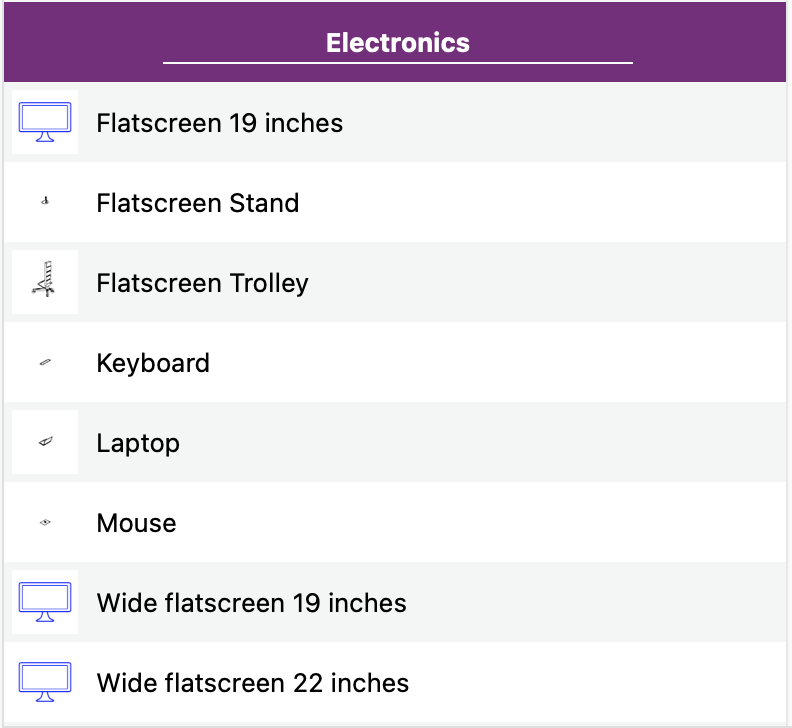
Task: Select the Flatscreen 19 inches label
Action: pos(219,123)
